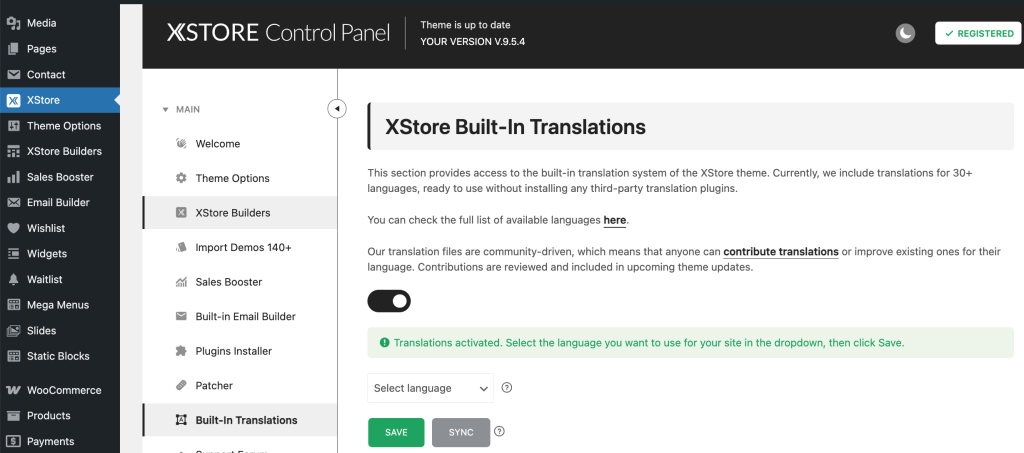Click the Patcher bandage icon

(x=181, y=385)
